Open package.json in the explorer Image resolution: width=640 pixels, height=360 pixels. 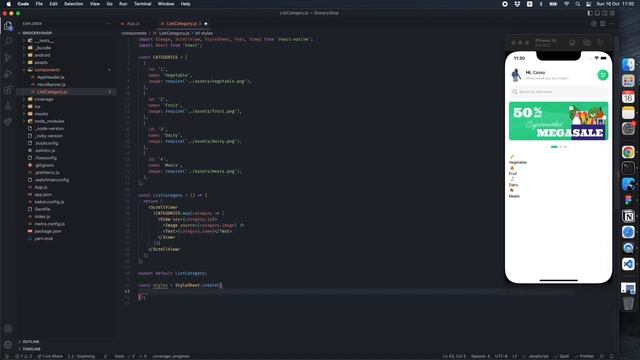tap(48, 231)
